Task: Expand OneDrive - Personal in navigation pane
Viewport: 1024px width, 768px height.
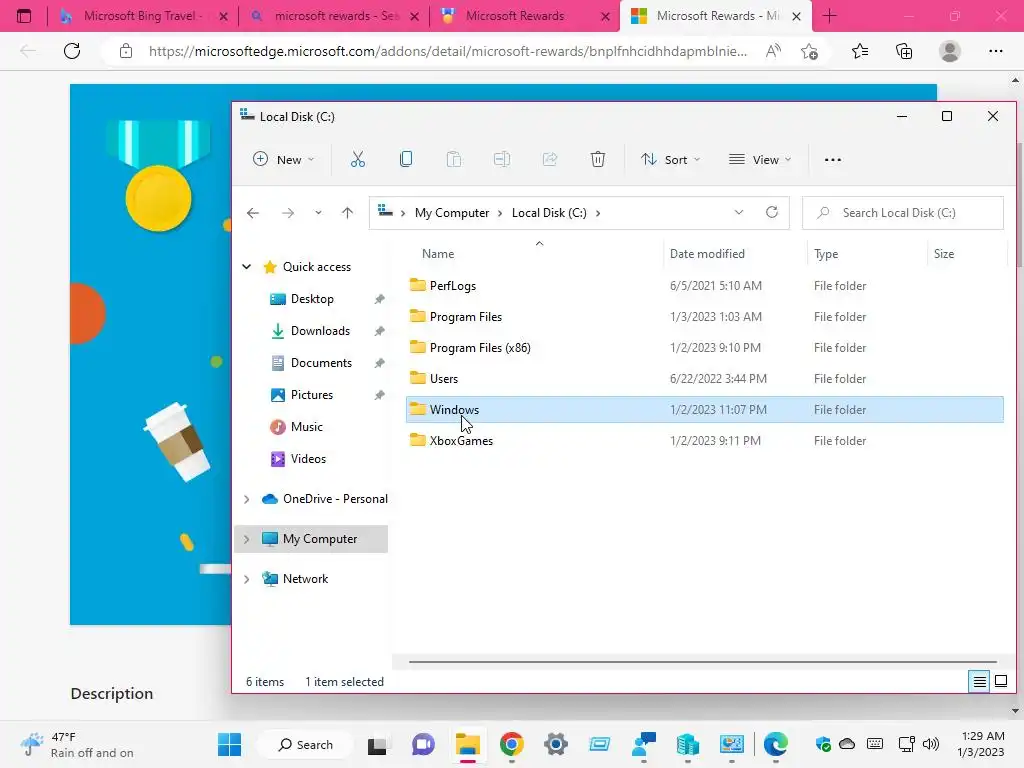Action: click(x=246, y=499)
